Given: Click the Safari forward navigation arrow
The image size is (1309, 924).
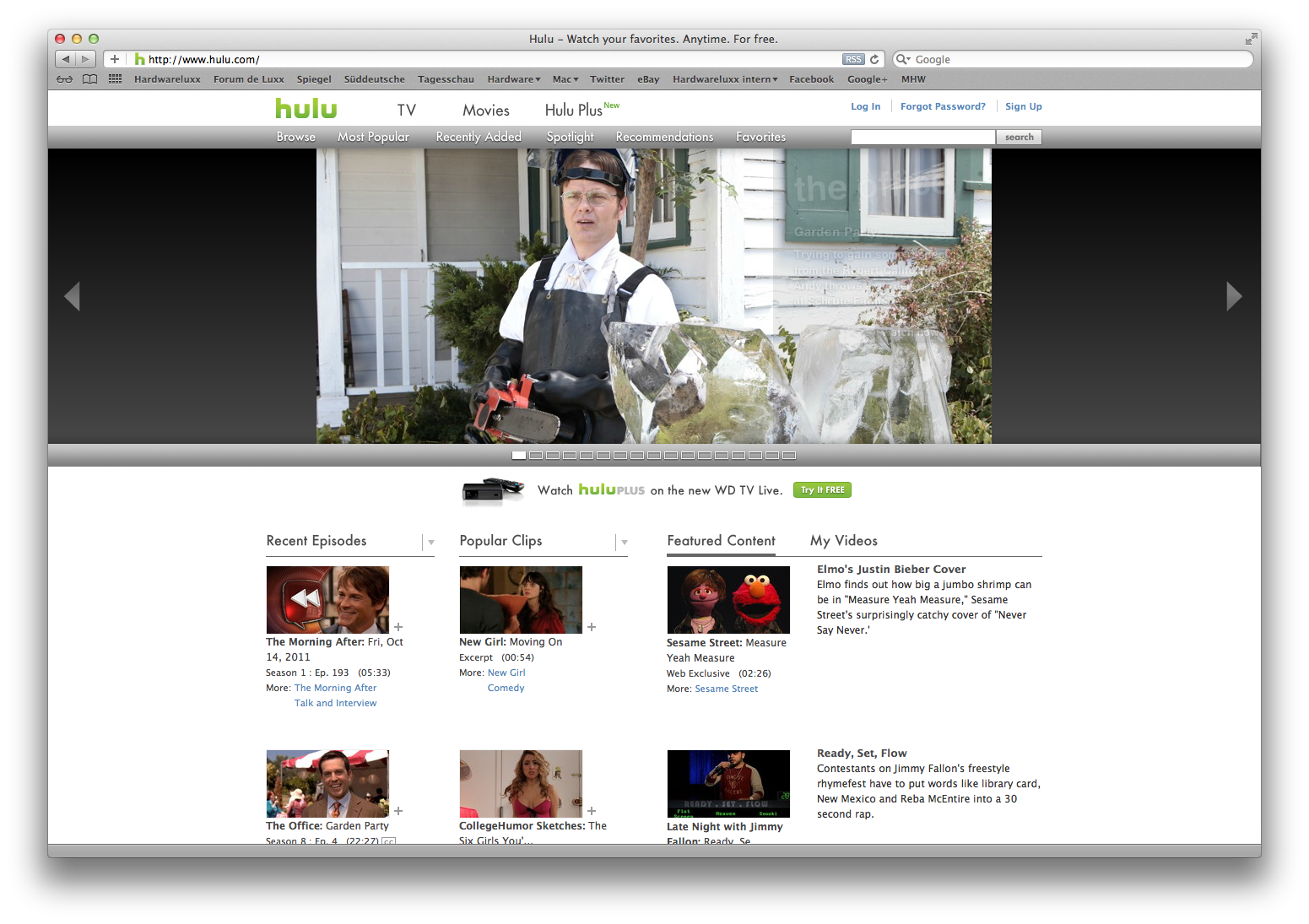Looking at the screenshot, I should 86,59.
